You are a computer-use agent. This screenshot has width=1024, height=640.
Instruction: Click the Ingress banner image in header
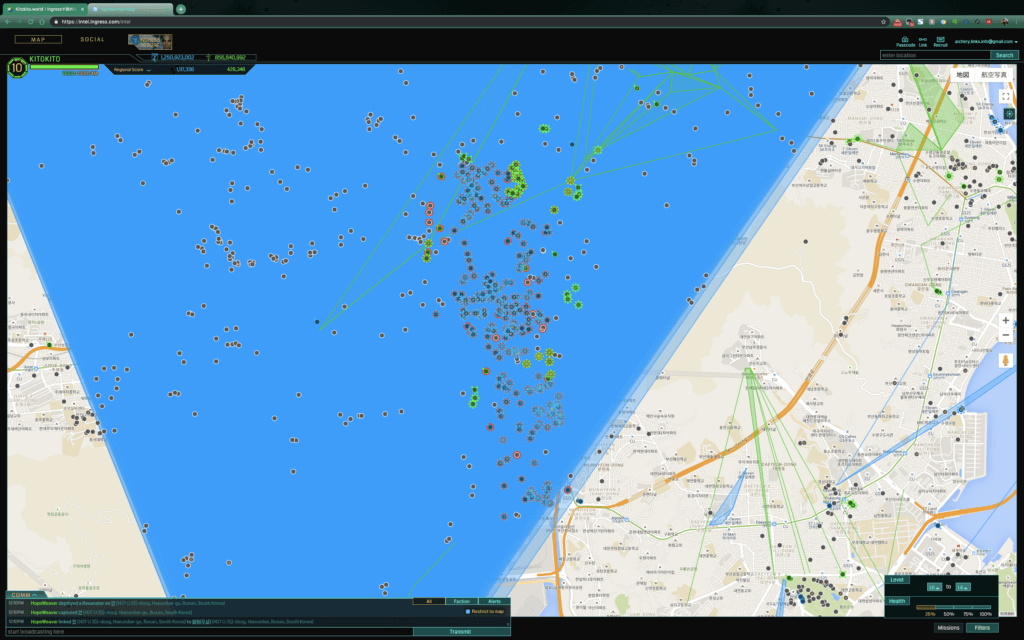click(x=150, y=42)
